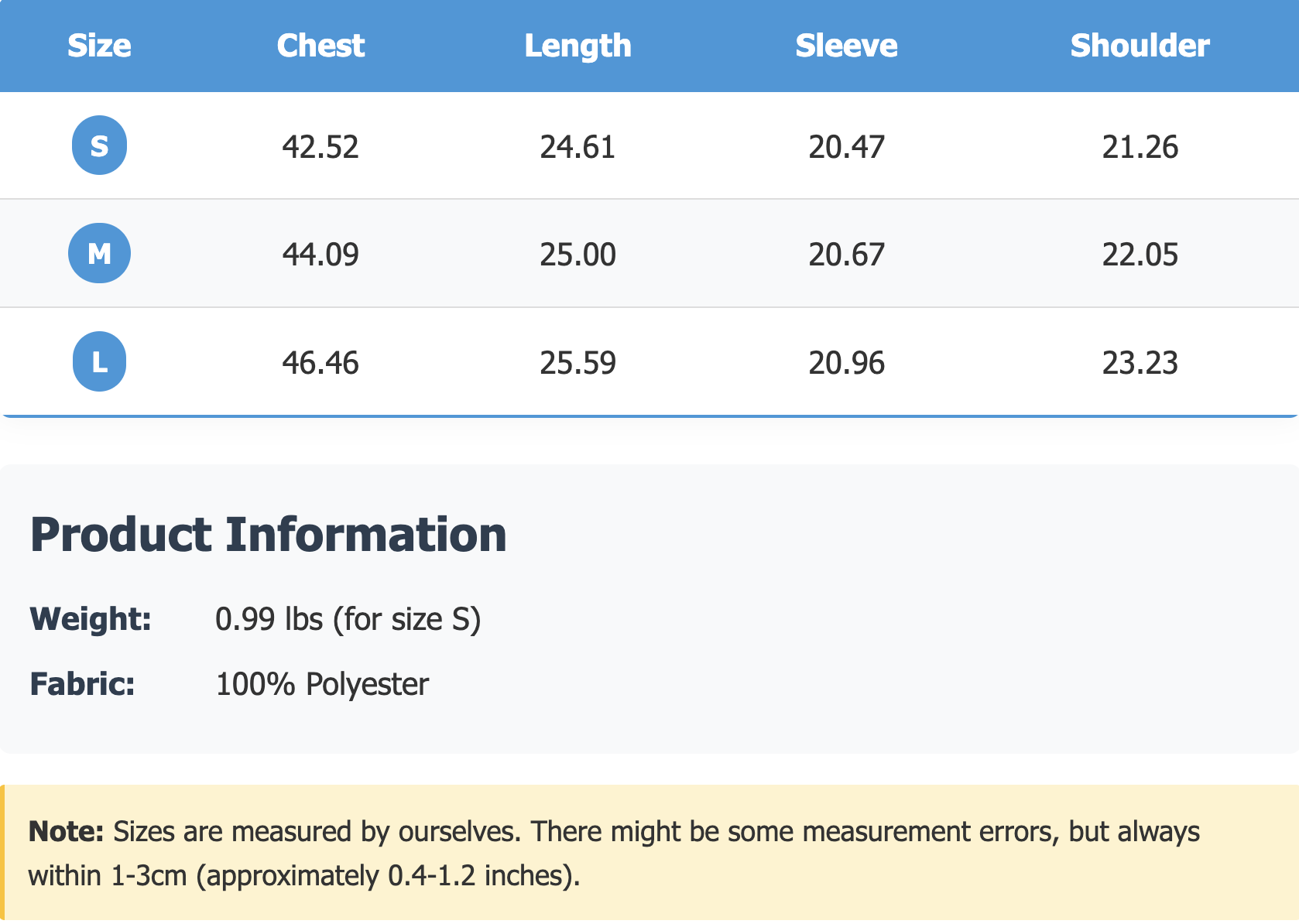
Task: Click the Sleeve column header
Action: 846,46
